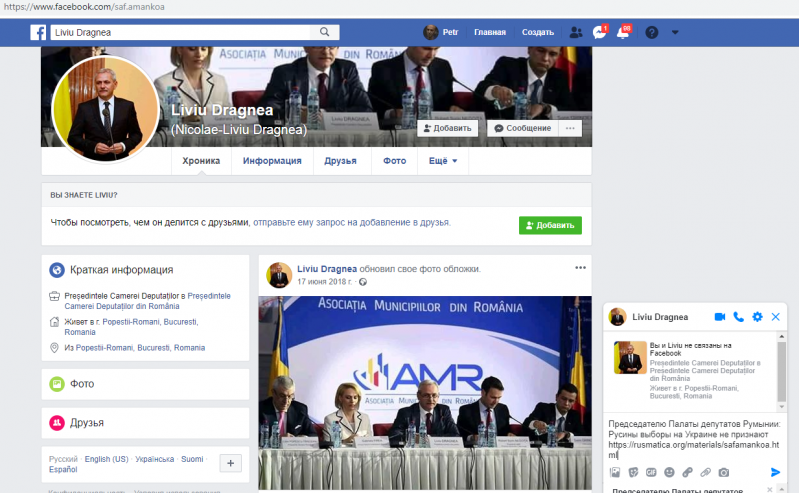Click camera icon in chat toolbar
The height and width of the screenshot is (493, 799).
pos(724,473)
